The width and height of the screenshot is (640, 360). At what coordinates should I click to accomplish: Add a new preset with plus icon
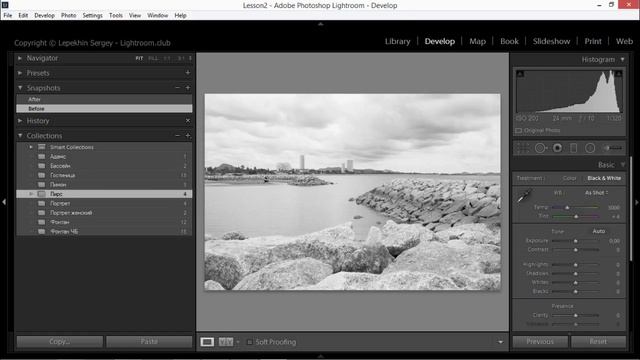188,73
